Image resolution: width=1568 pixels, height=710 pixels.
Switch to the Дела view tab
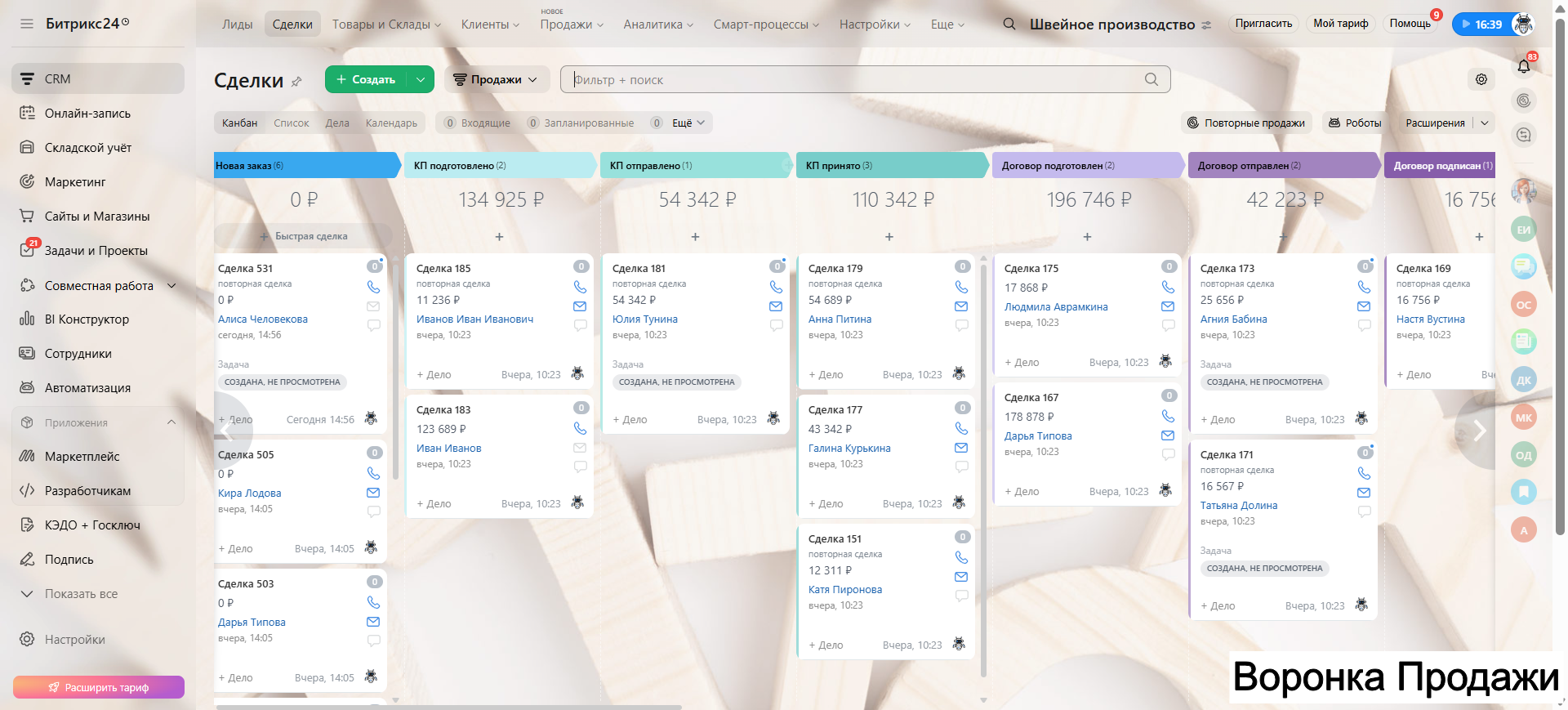pyautogui.click(x=337, y=123)
